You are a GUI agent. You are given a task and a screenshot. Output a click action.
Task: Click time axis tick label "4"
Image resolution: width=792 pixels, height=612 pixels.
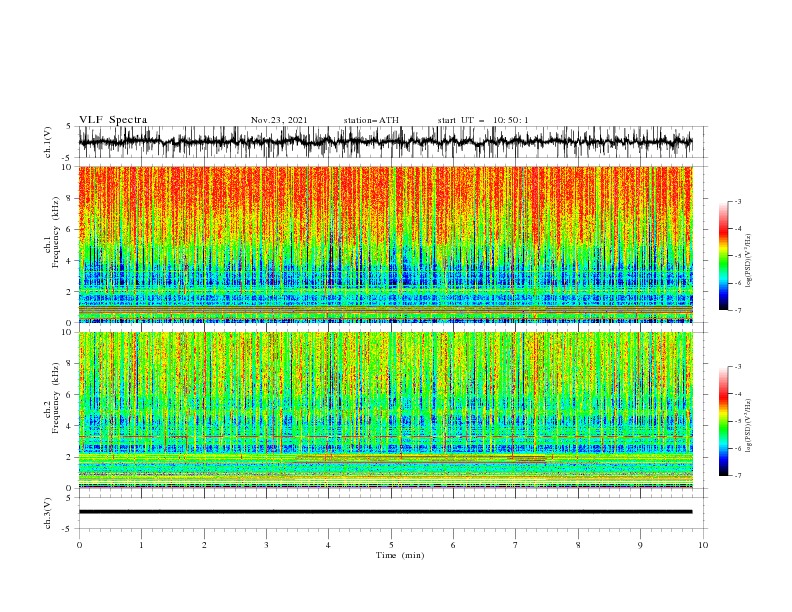pos(329,545)
